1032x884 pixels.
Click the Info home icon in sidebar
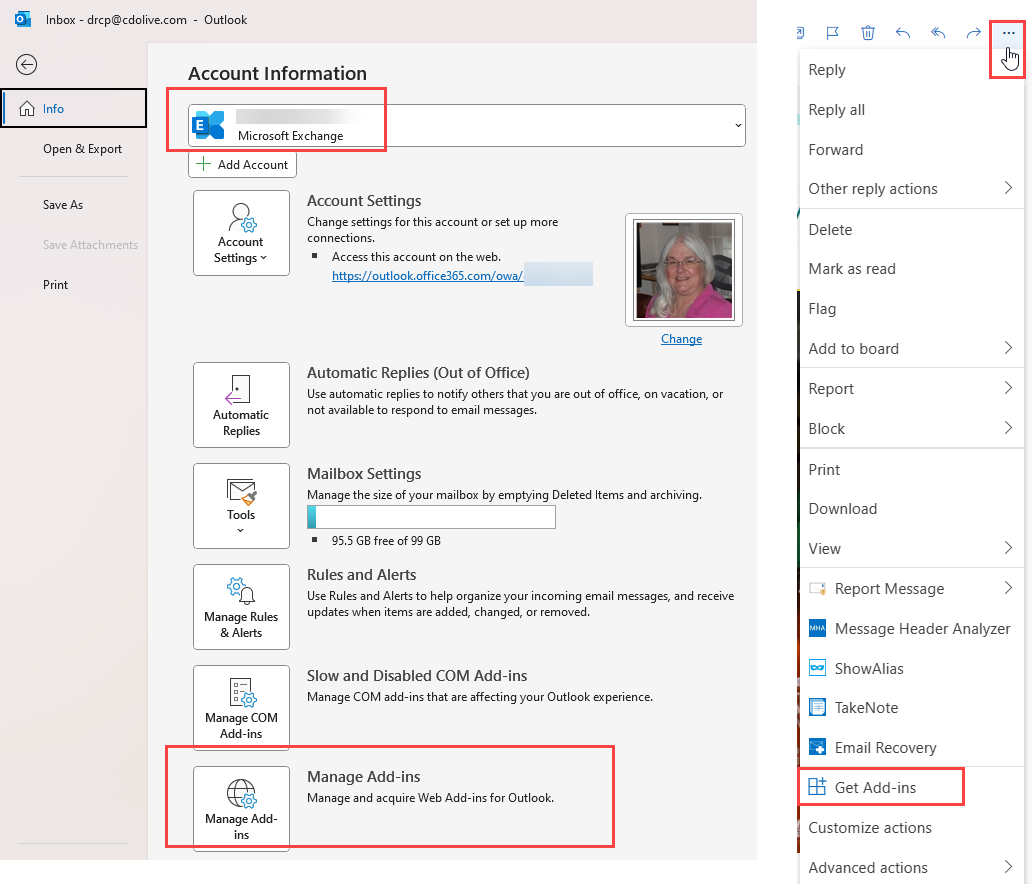[27, 109]
